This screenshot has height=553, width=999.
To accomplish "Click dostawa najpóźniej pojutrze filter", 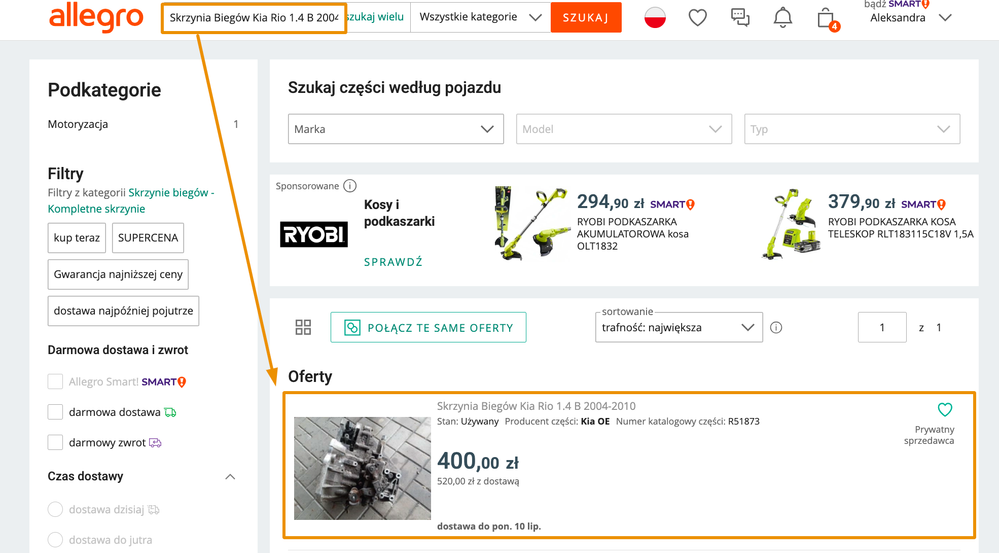I will (124, 311).
